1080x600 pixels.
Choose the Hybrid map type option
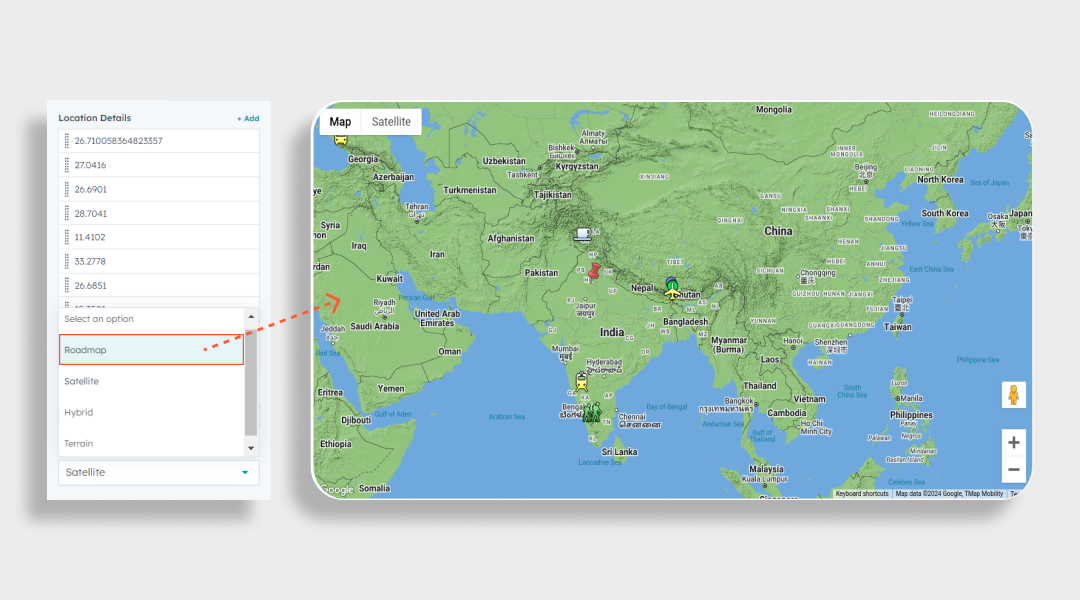151,412
